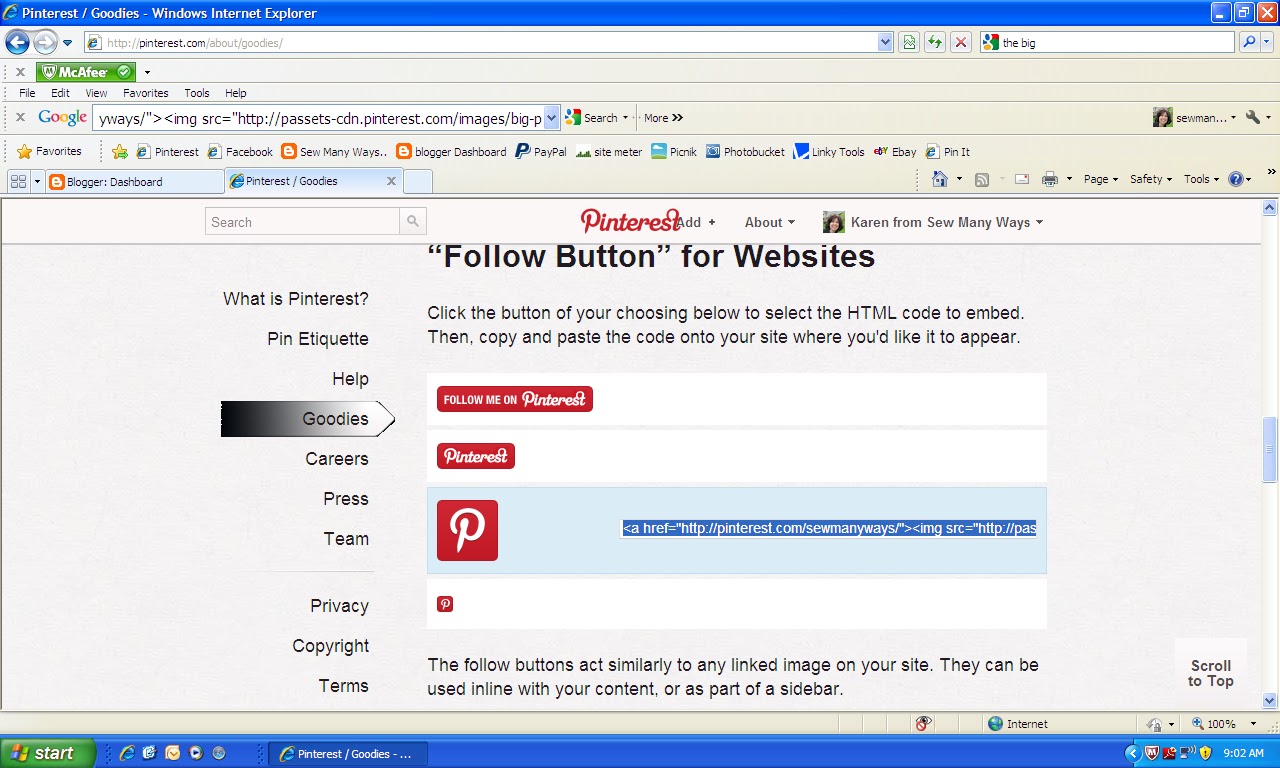
Task: Select the large square Pinterest P button
Action: [x=467, y=530]
